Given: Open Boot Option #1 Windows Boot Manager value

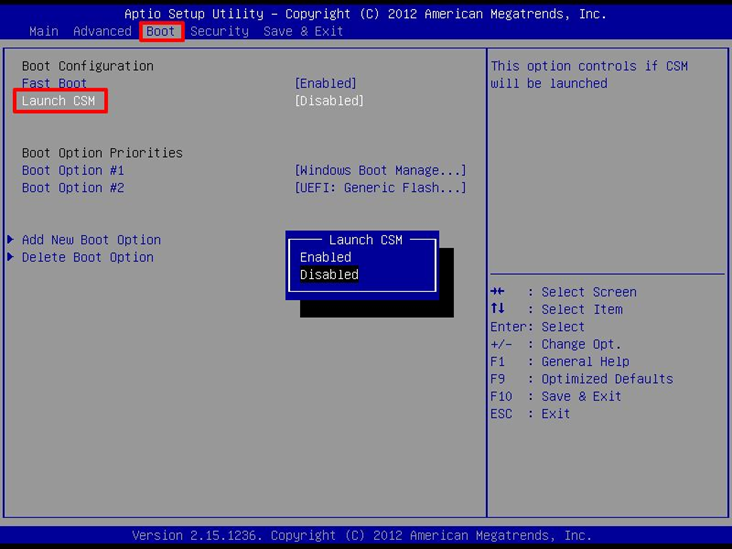Looking at the screenshot, I should click(x=380, y=171).
